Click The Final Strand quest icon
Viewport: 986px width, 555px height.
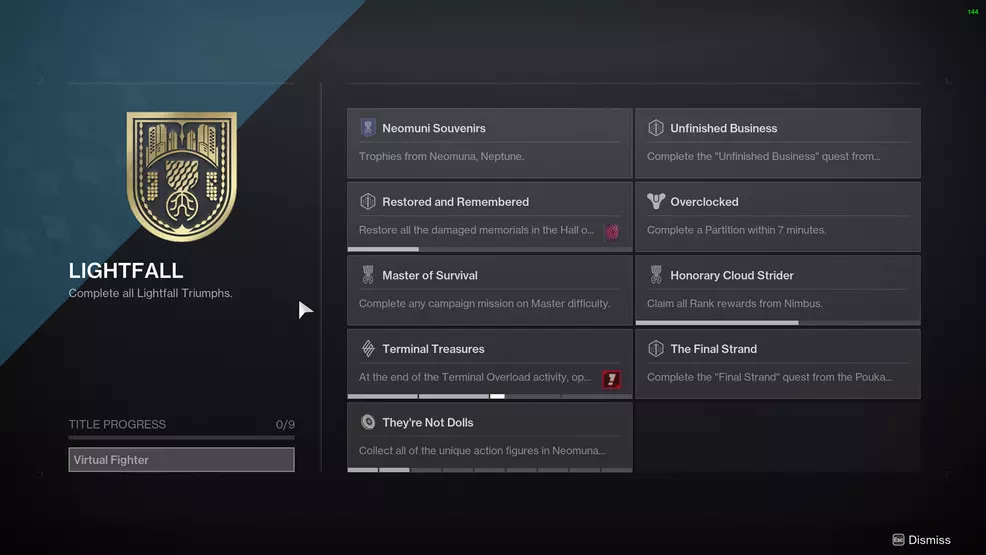coord(656,349)
